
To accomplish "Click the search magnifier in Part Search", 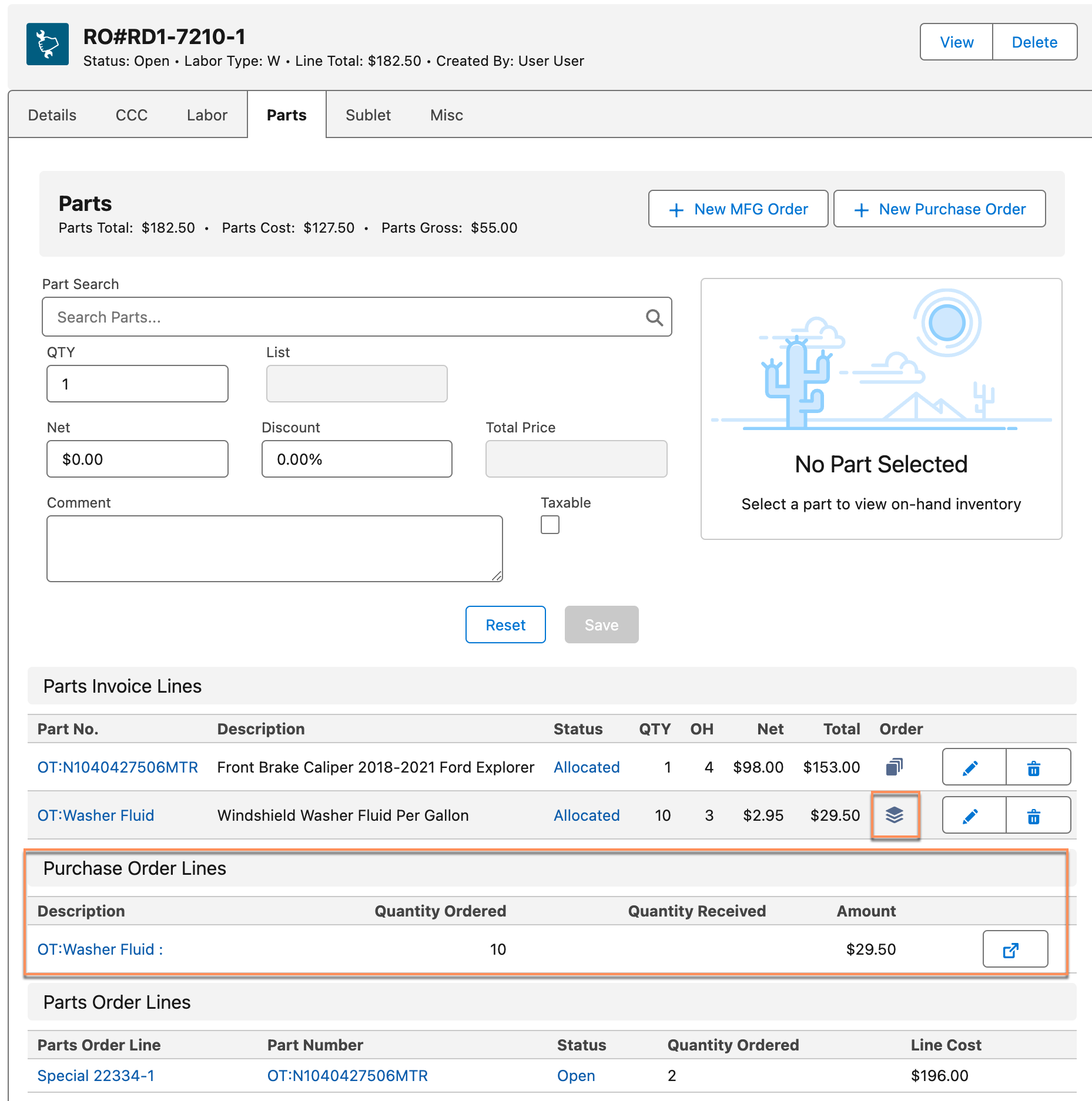I will click(x=654, y=317).
